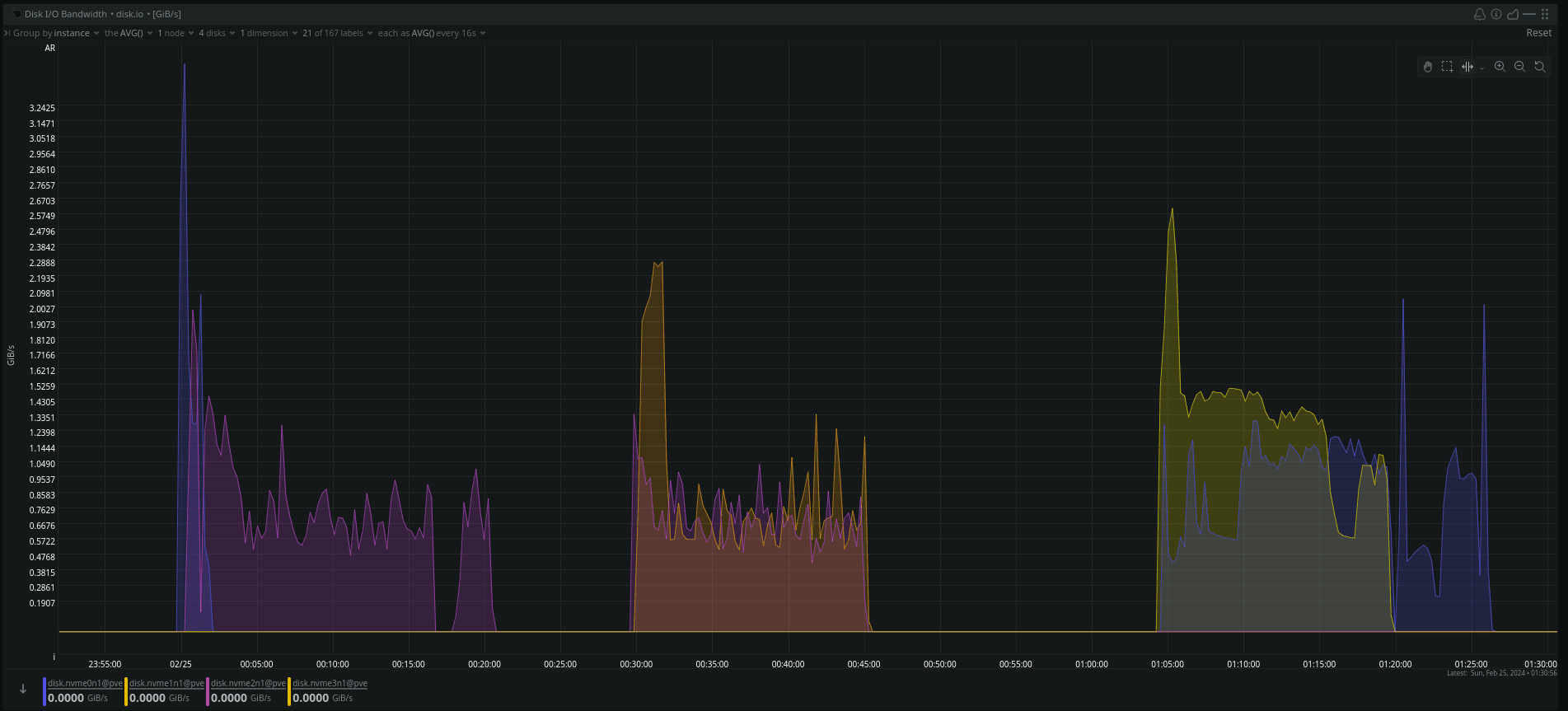Open selection tool options chevron
The height and width of the screenshot is (711, 1568).
coord(1481,68)
